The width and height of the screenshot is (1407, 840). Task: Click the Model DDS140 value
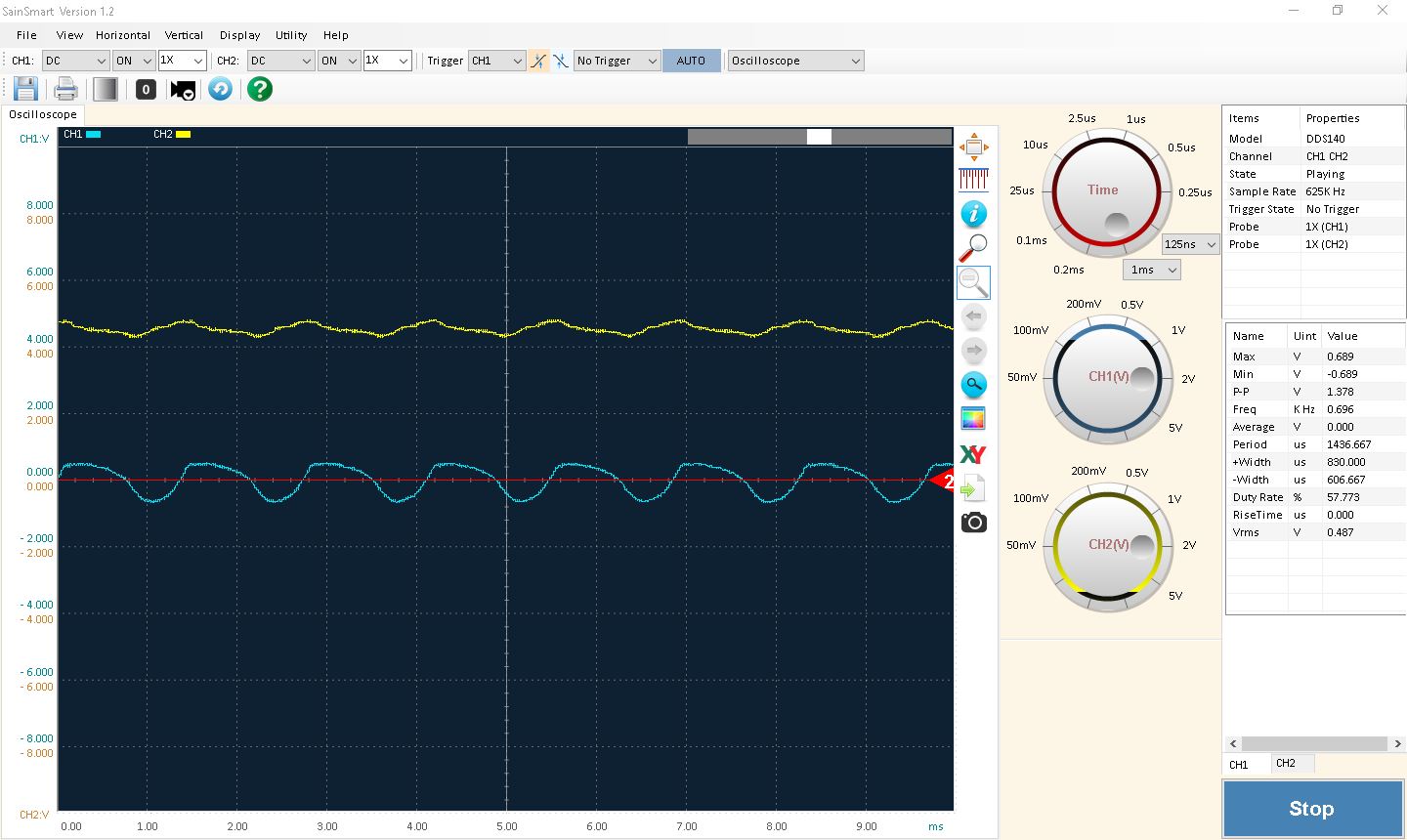(x=1325, y=139)
